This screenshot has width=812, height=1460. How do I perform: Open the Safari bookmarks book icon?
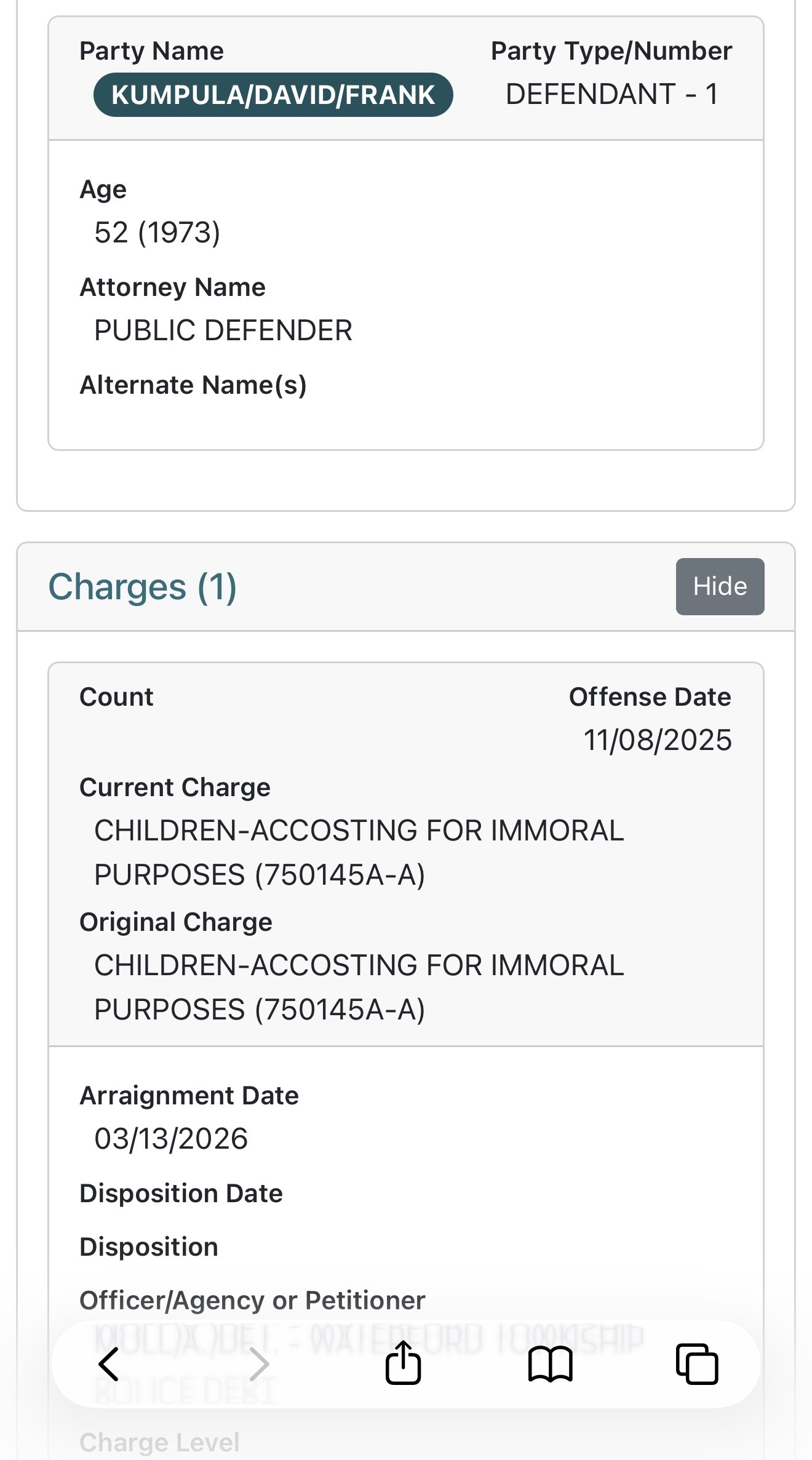pyautogui.click(x=550, y=1364)
